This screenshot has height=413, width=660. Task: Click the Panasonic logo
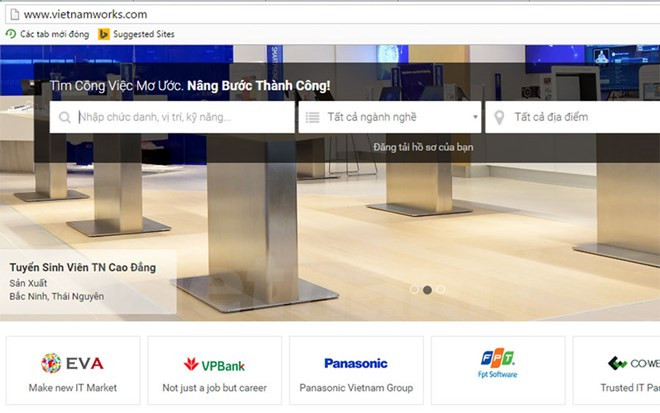click(x=355, y=363)
